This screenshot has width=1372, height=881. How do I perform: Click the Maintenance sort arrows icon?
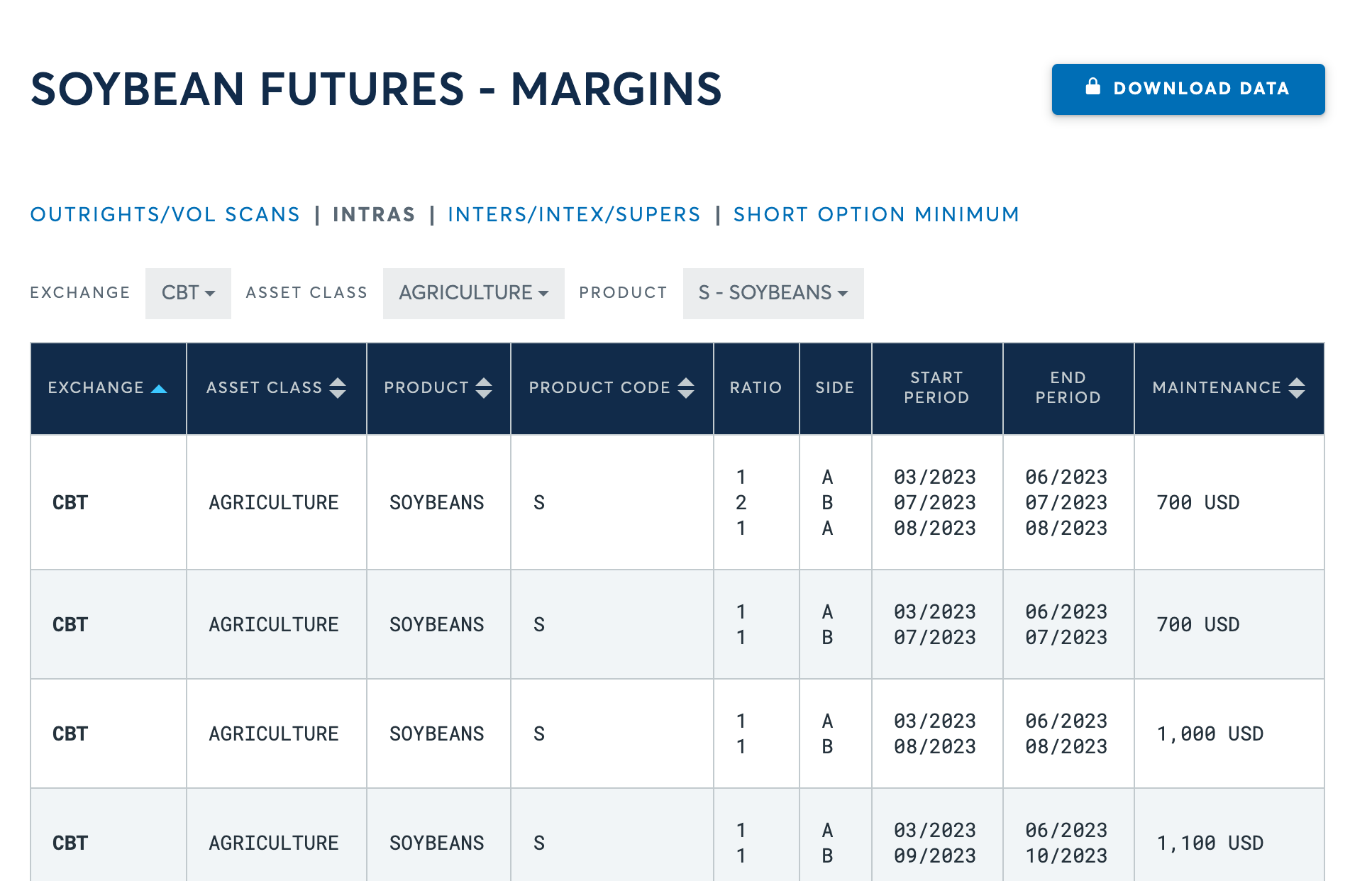click(1297, 388)
